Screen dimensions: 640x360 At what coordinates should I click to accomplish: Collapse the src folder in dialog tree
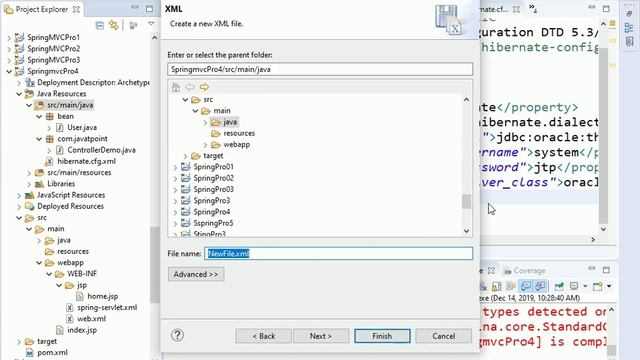pyautogui.click(x=185, y=100)
